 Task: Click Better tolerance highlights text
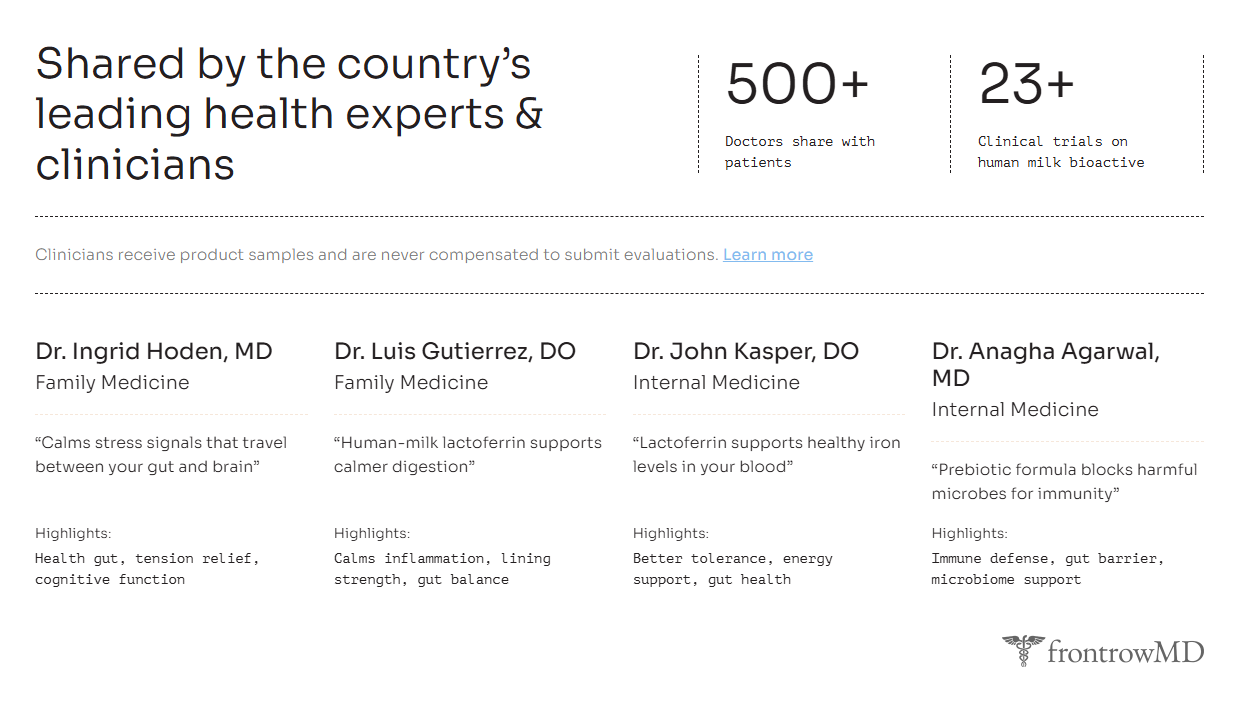pyautogui.click(x=732, y=568)
